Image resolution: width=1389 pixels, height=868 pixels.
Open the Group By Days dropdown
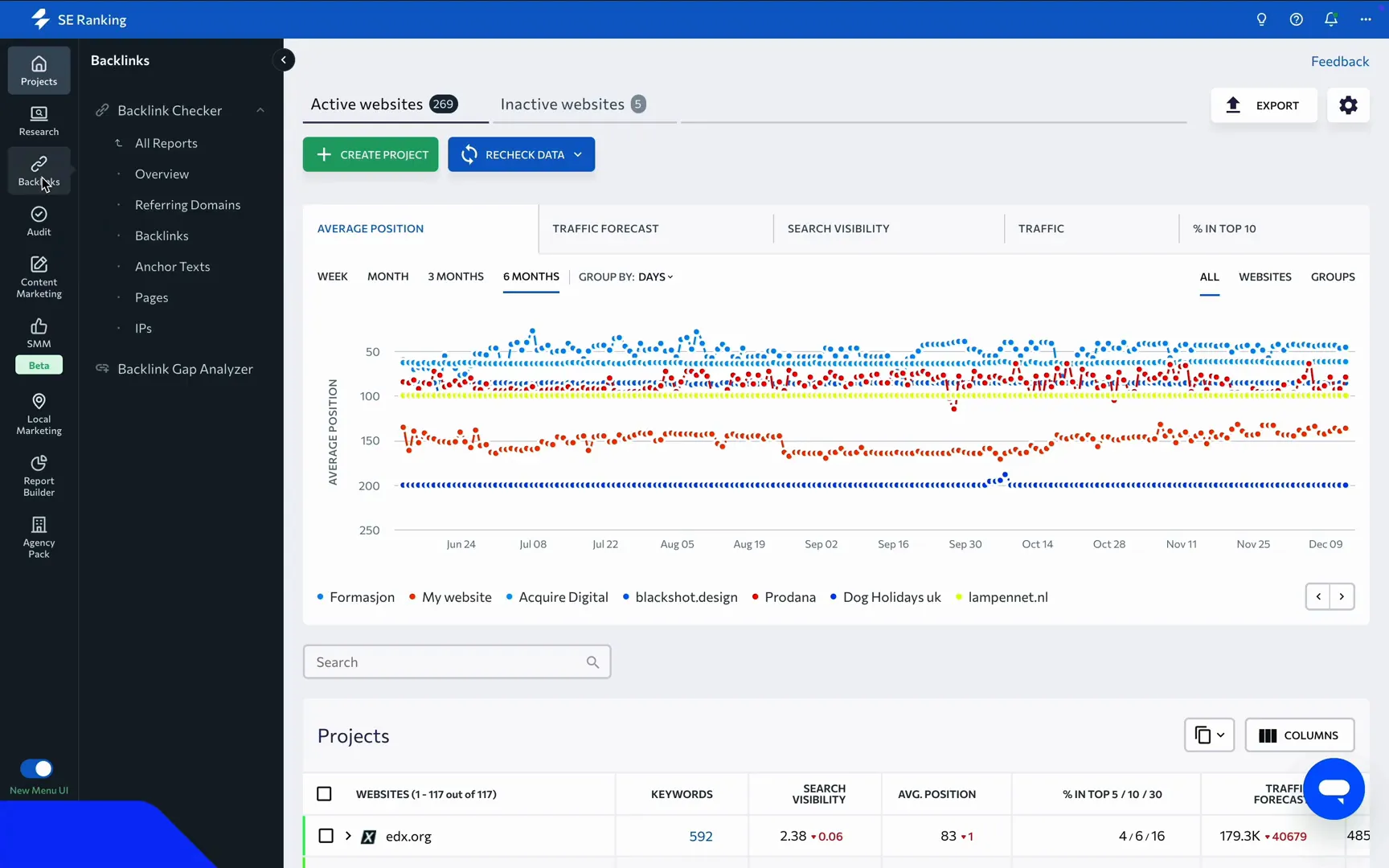click(655, 276)
